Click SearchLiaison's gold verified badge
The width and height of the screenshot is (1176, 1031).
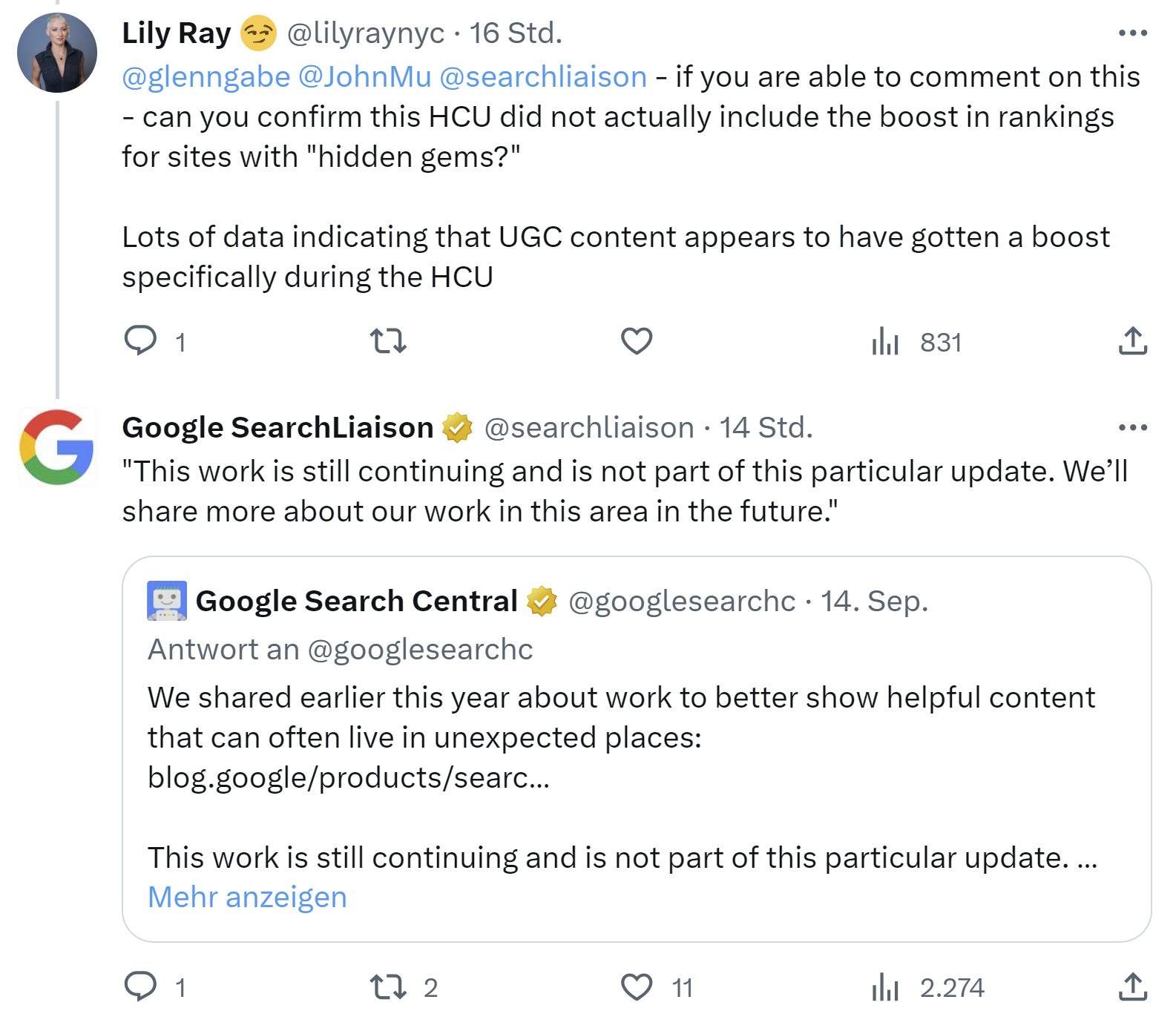point(457,427)
